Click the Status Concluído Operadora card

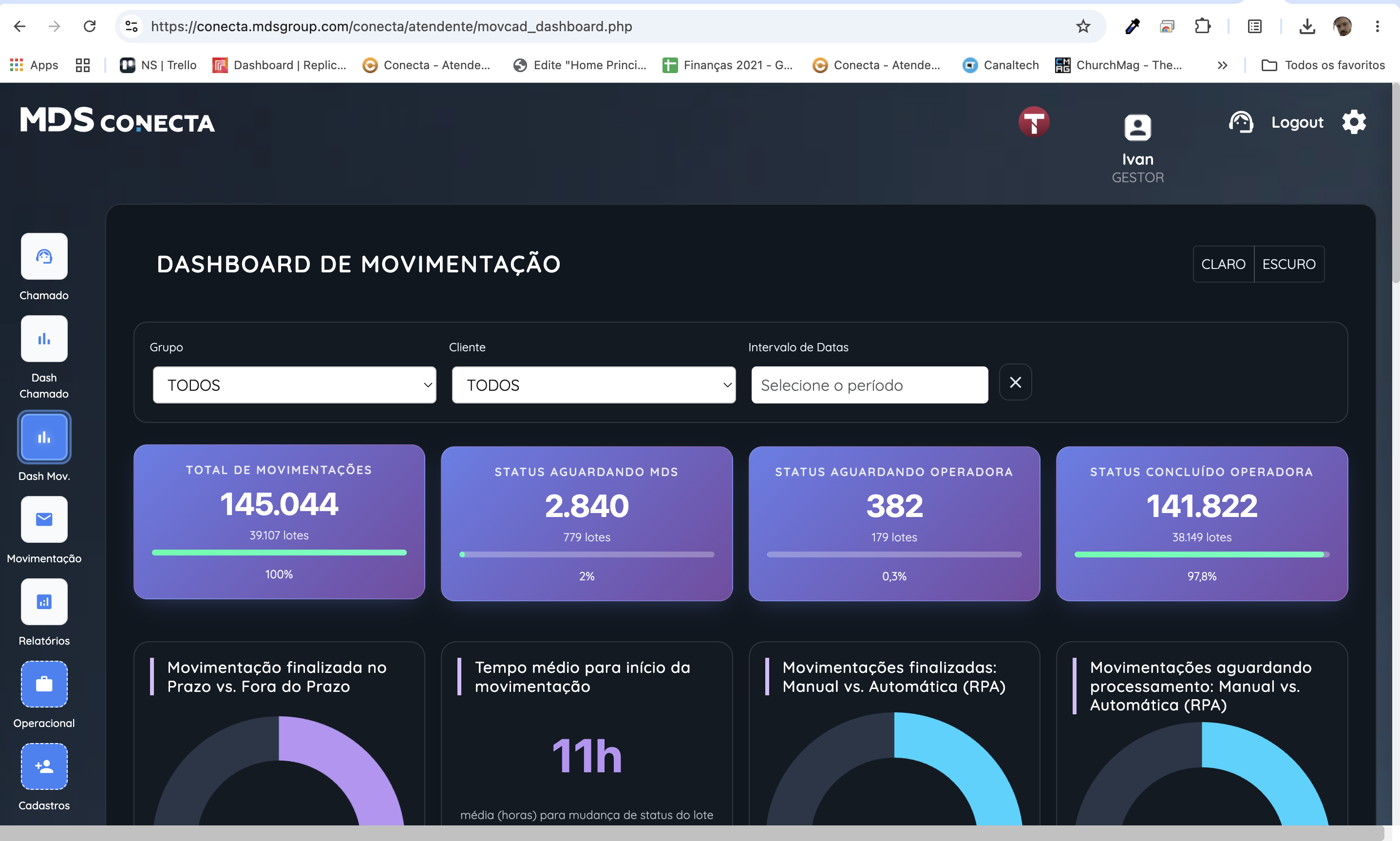1202,524
